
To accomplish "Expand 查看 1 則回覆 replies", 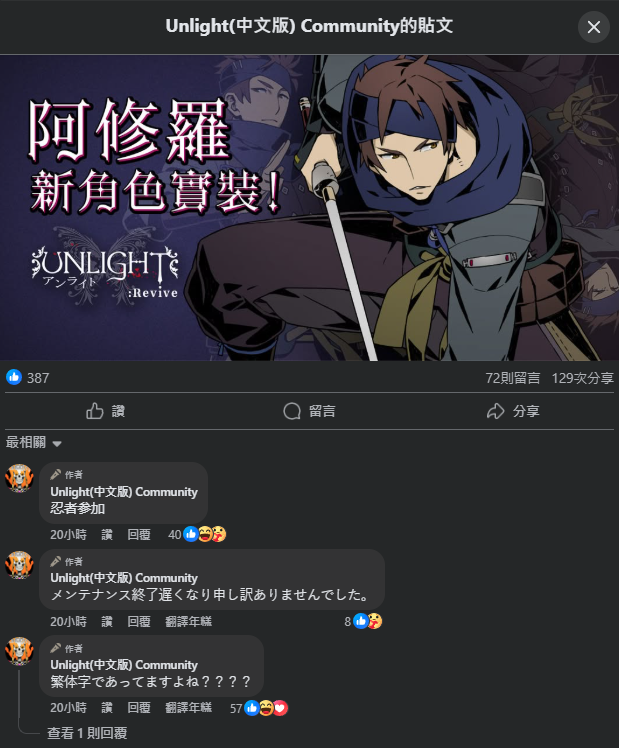I will 87,733.
